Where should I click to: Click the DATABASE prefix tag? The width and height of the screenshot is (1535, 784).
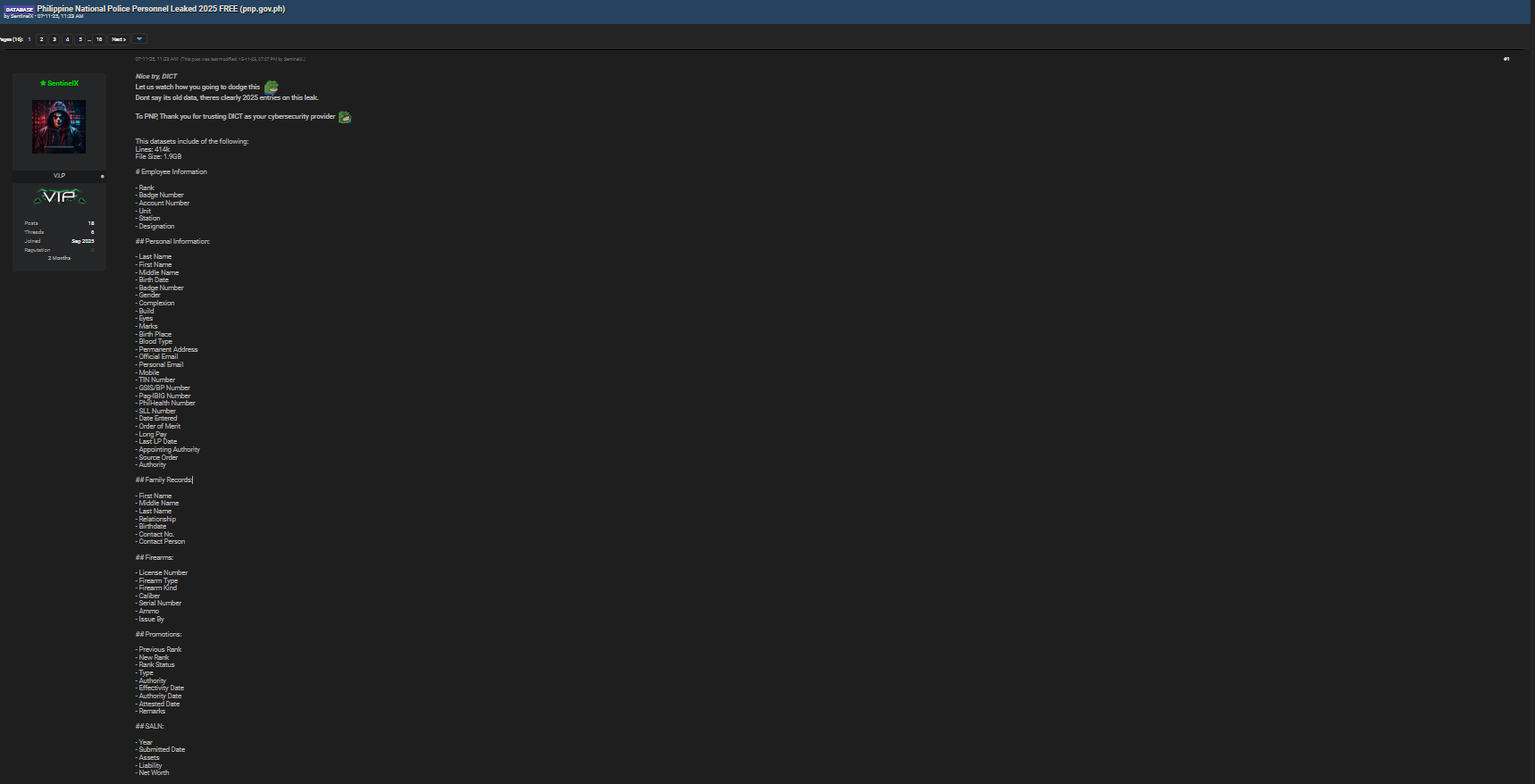coord(19,9)
